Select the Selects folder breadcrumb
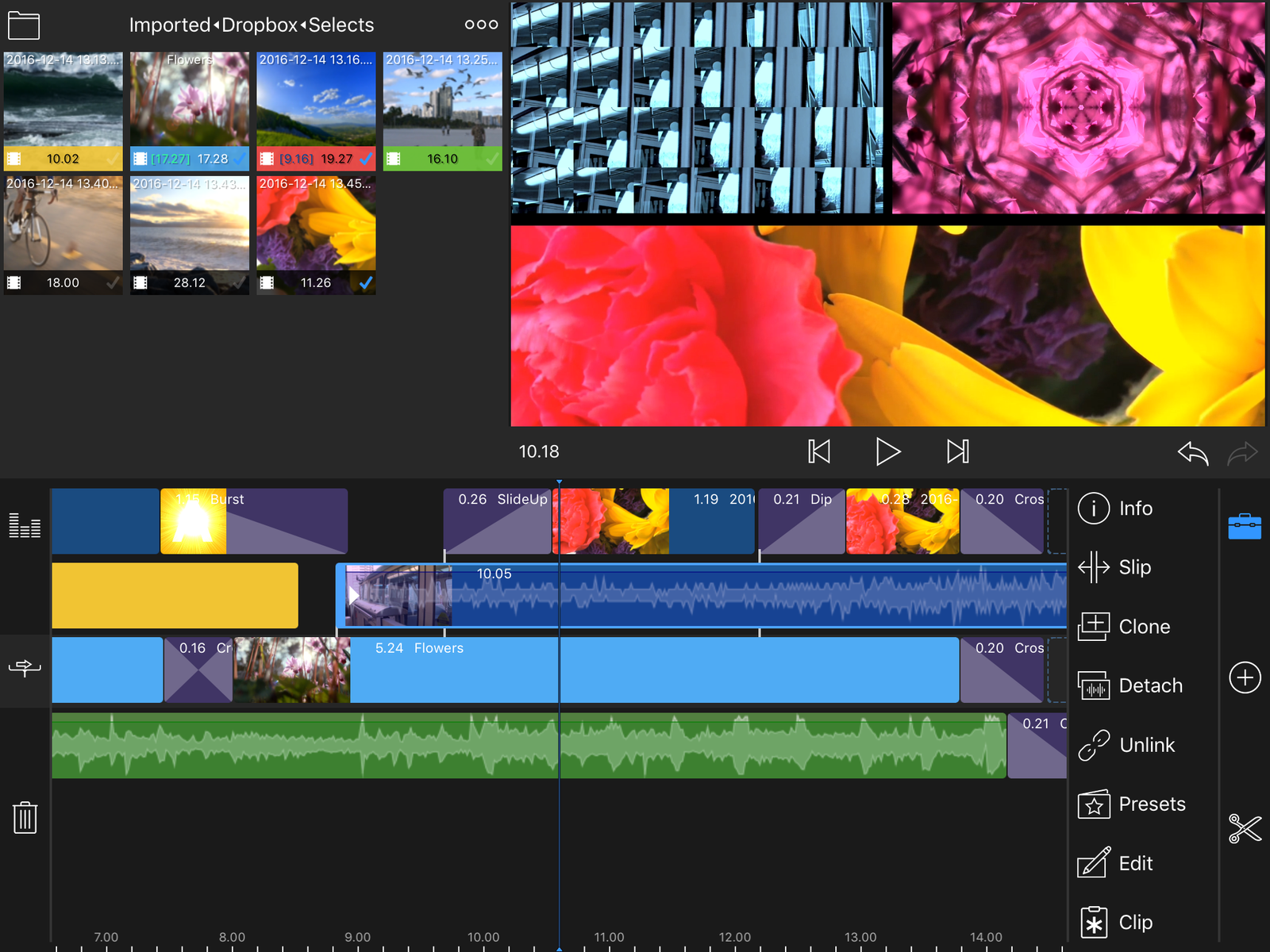Screen dimensions: 1270x952 pyautogui.click(x=341, y=25)
